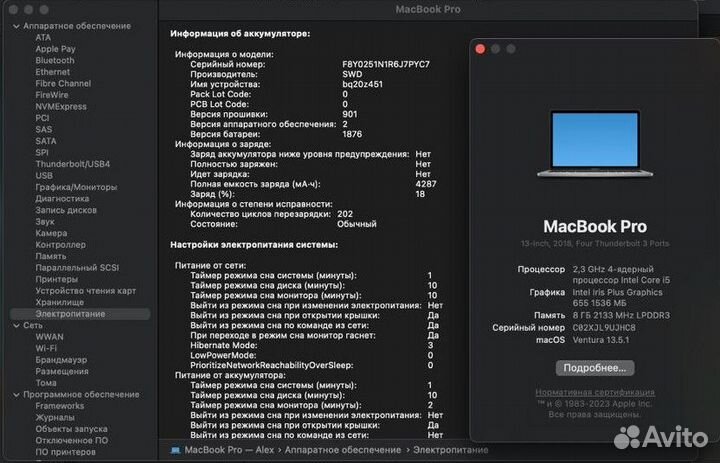This screenshot has width=720, height=463.
Task: Select Ethernet in hardware list
Action: tap(53, 72)
